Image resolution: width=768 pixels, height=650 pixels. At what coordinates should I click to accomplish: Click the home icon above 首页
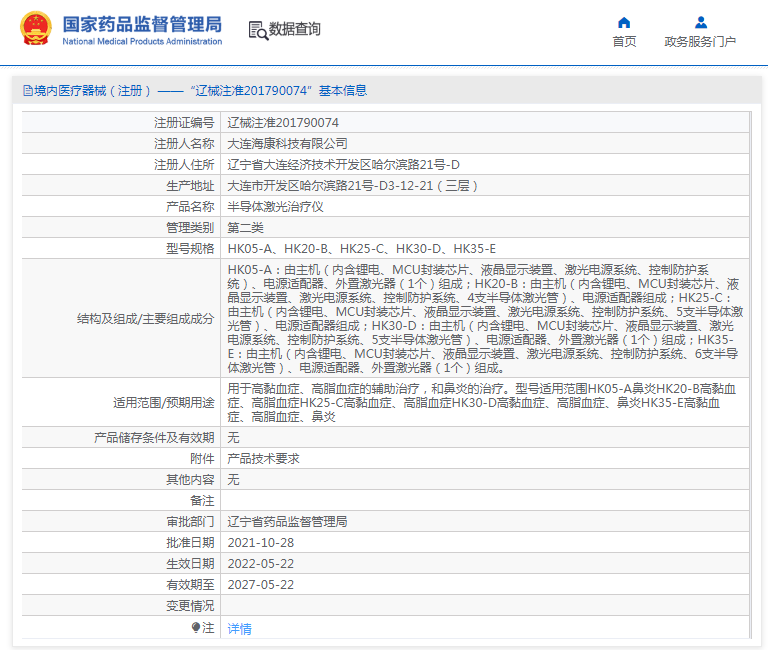[624, 23]
